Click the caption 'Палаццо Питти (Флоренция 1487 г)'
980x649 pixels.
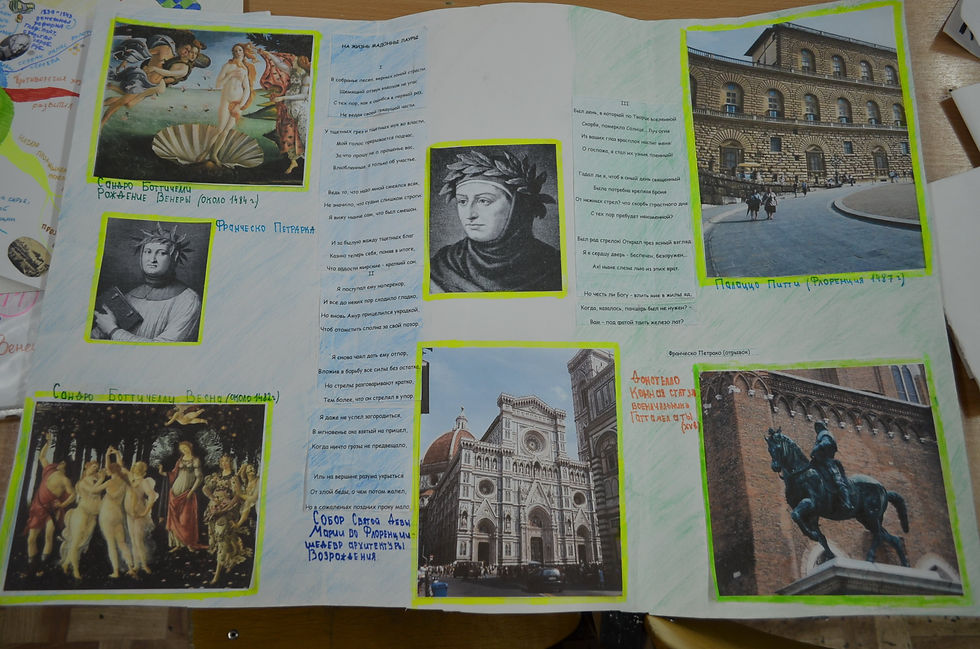[x=809, y=282]
